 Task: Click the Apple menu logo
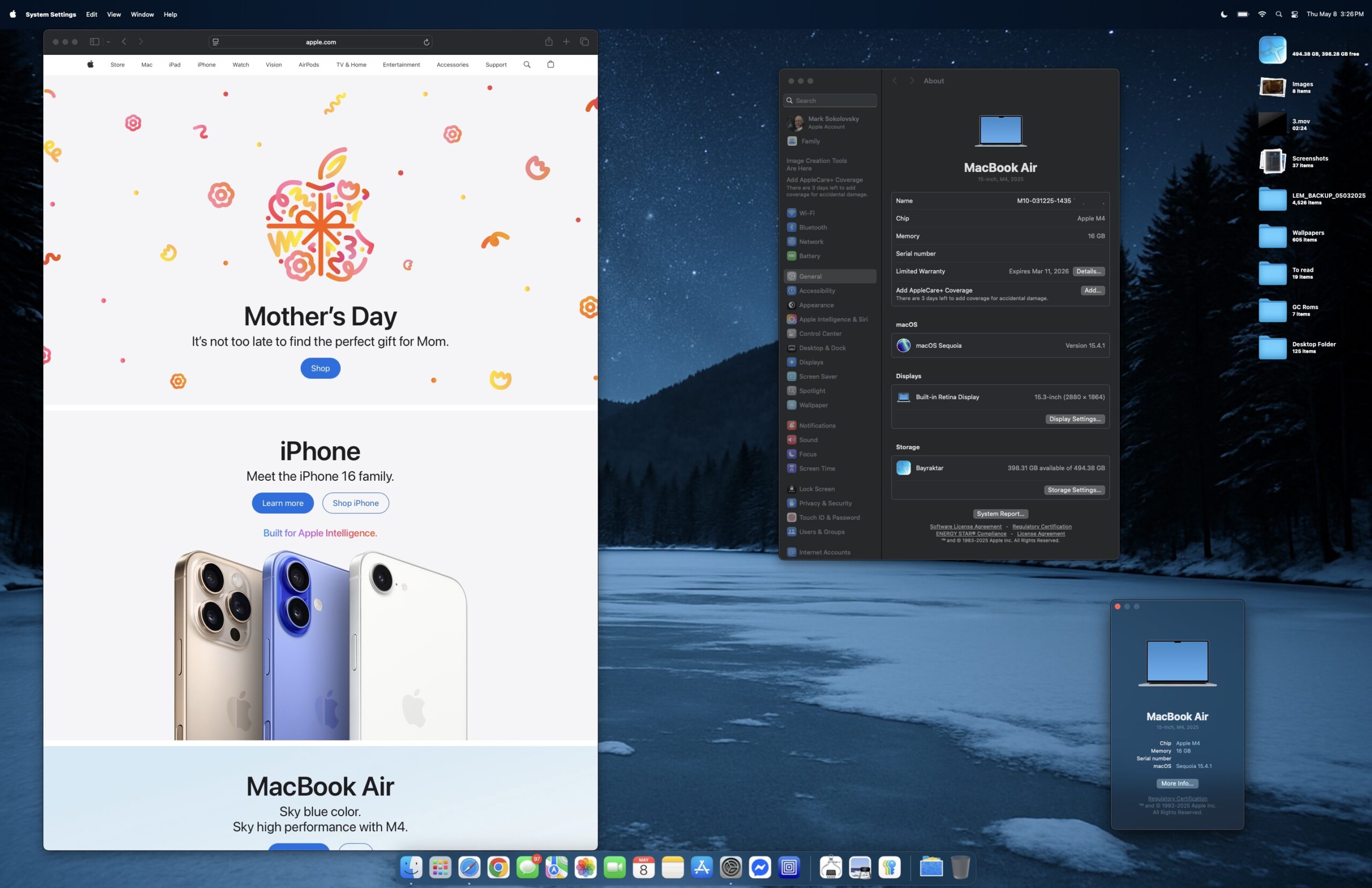13,14
